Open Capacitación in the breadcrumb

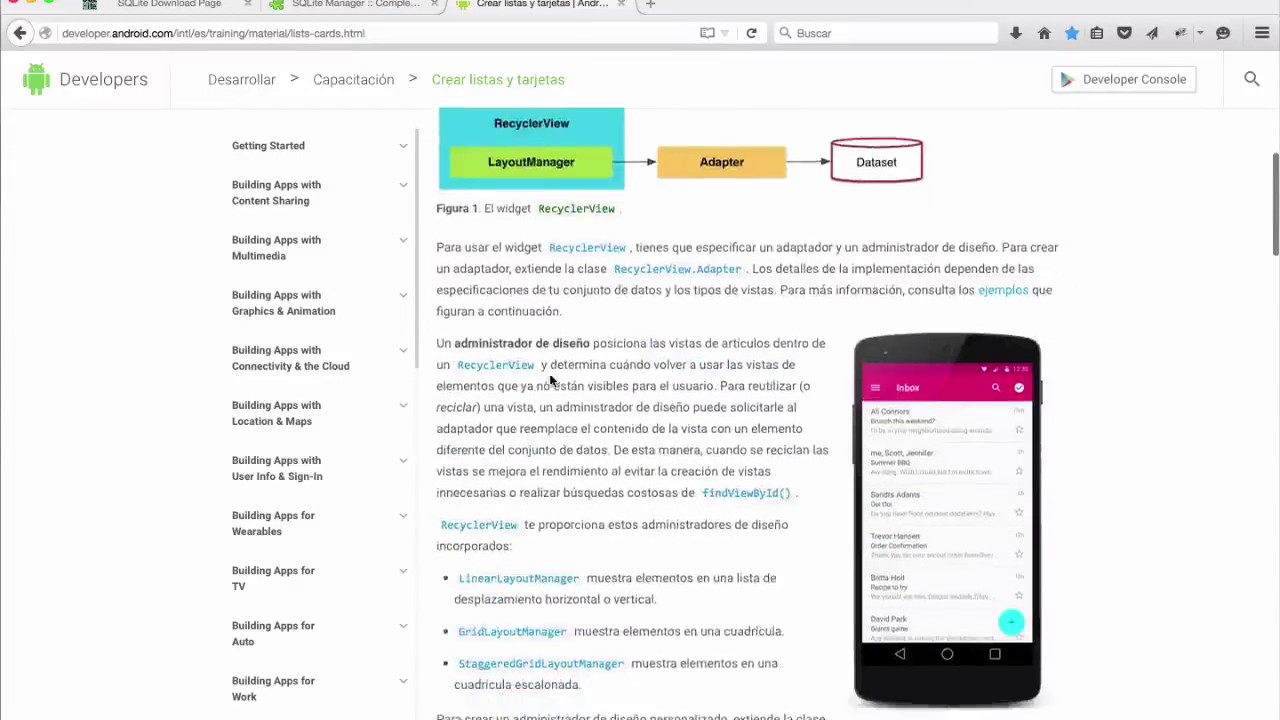[353, 79]
